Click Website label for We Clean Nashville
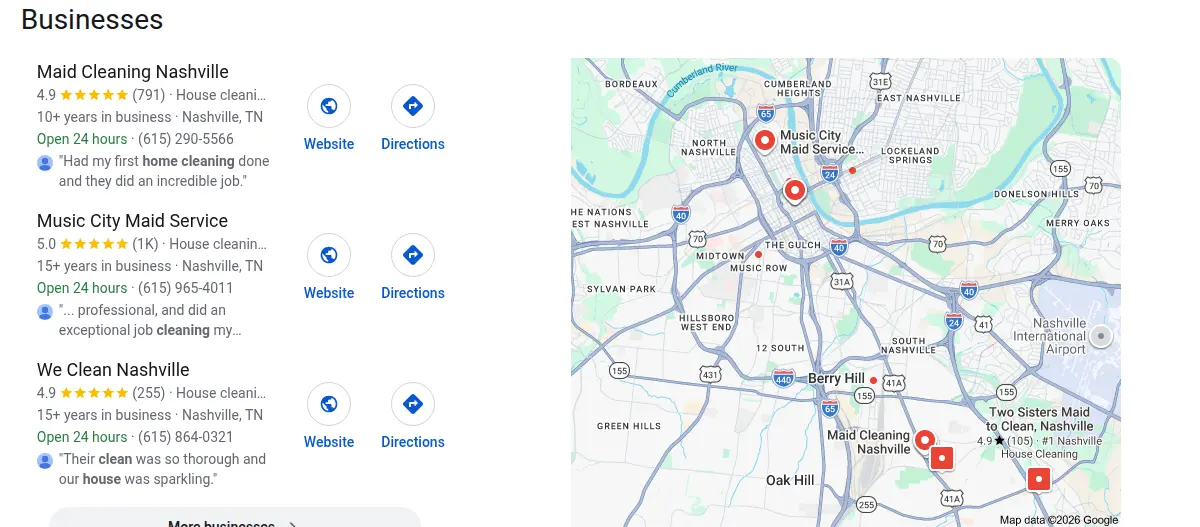 tap(329, 442)
